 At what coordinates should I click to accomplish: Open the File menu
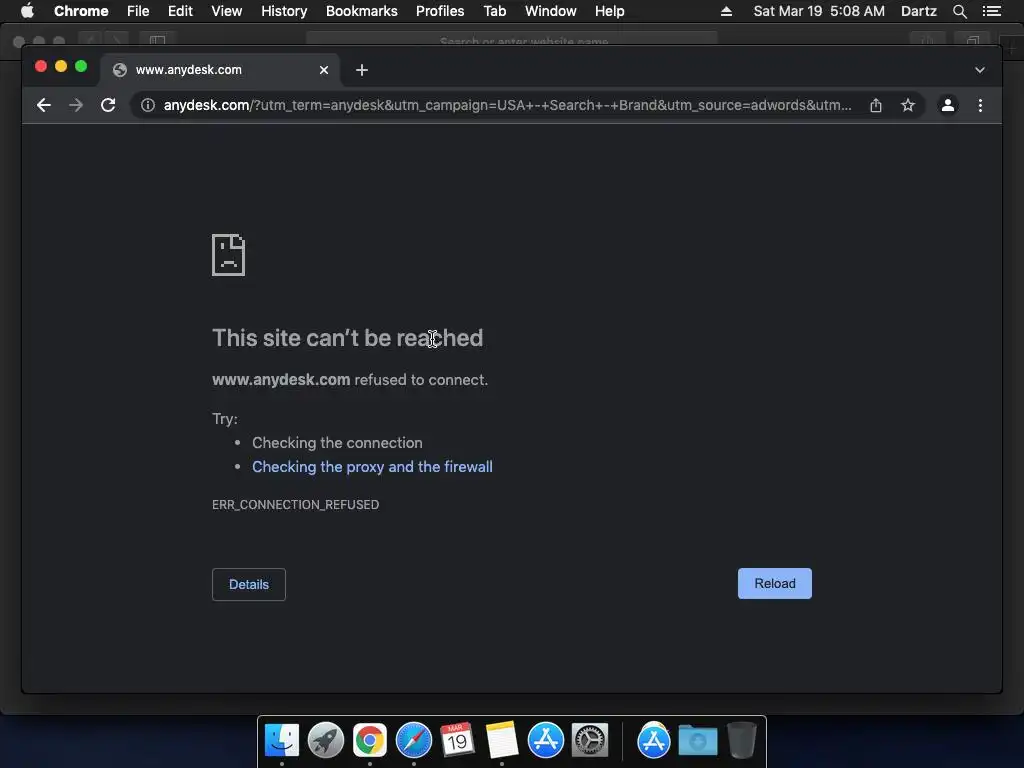pyautogui.click(x=138, y=11)
